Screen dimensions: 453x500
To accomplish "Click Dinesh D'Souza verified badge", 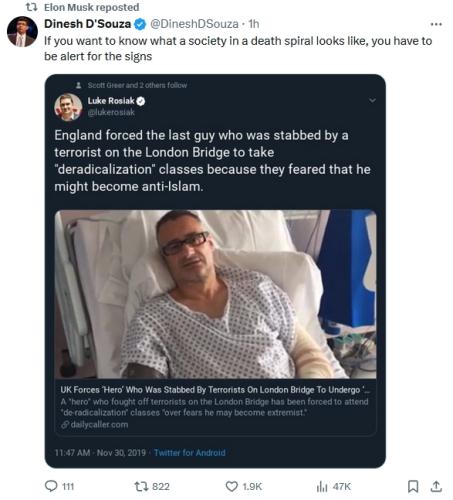I will click(x=140, y=24).
